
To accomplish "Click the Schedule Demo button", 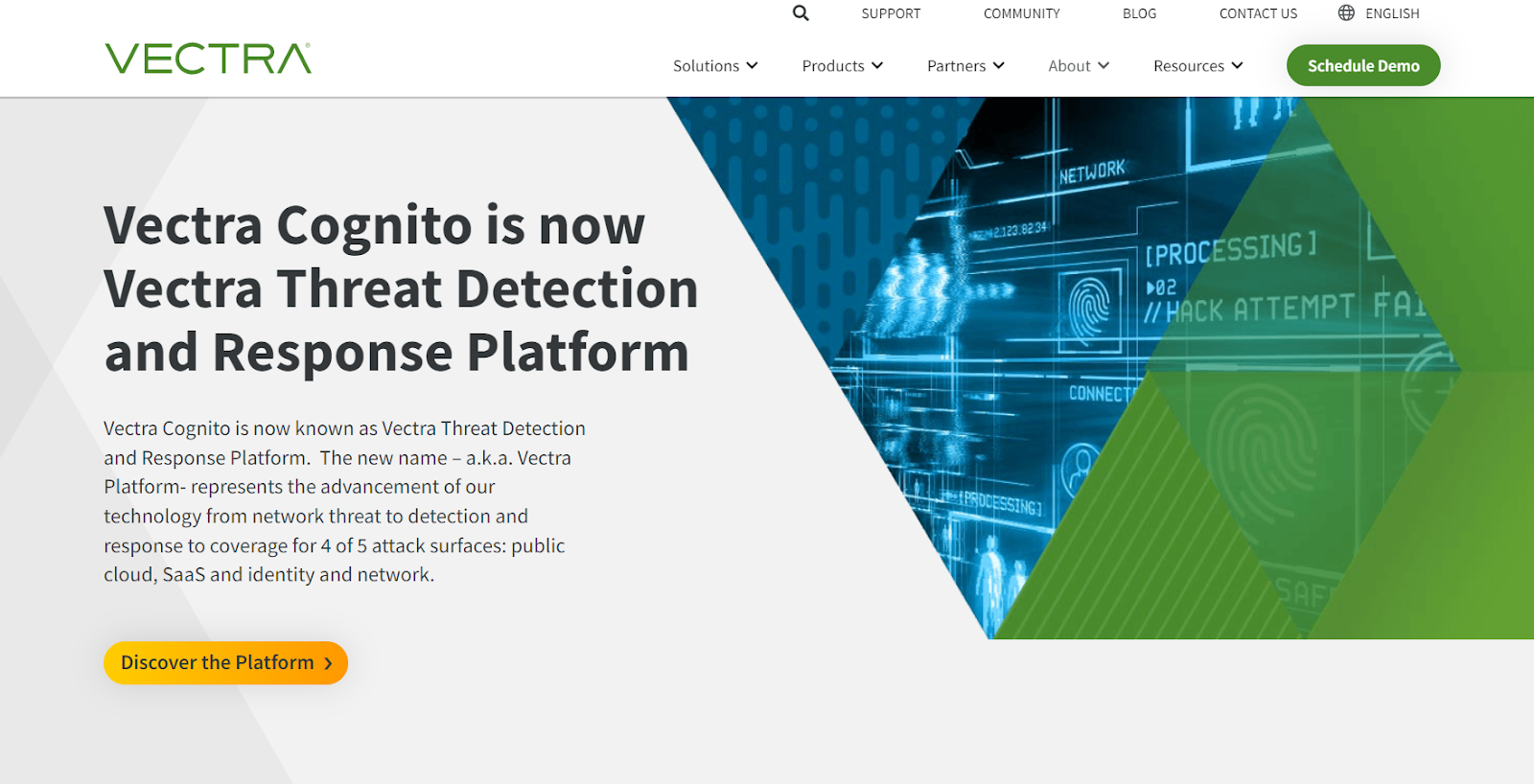I will (x=1363, y=65).
